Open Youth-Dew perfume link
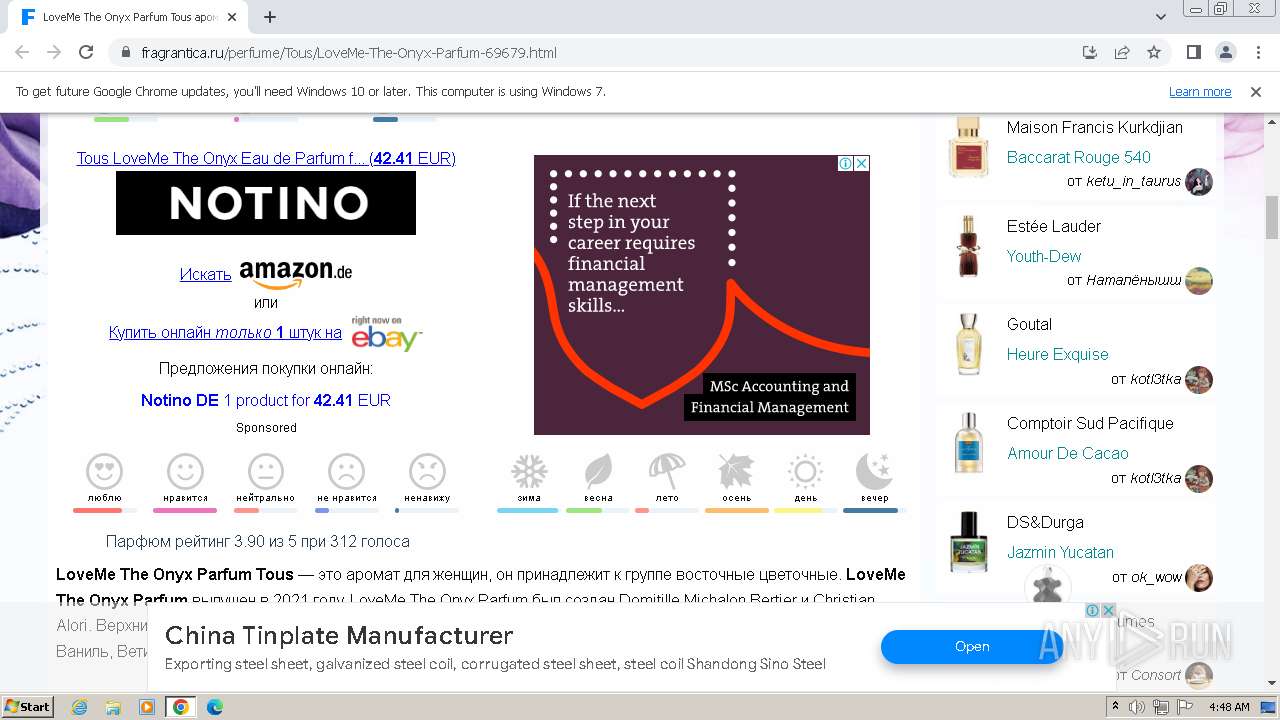Image resolution: width=1280 pixels, height=720 pixels. pos(1044,256)
